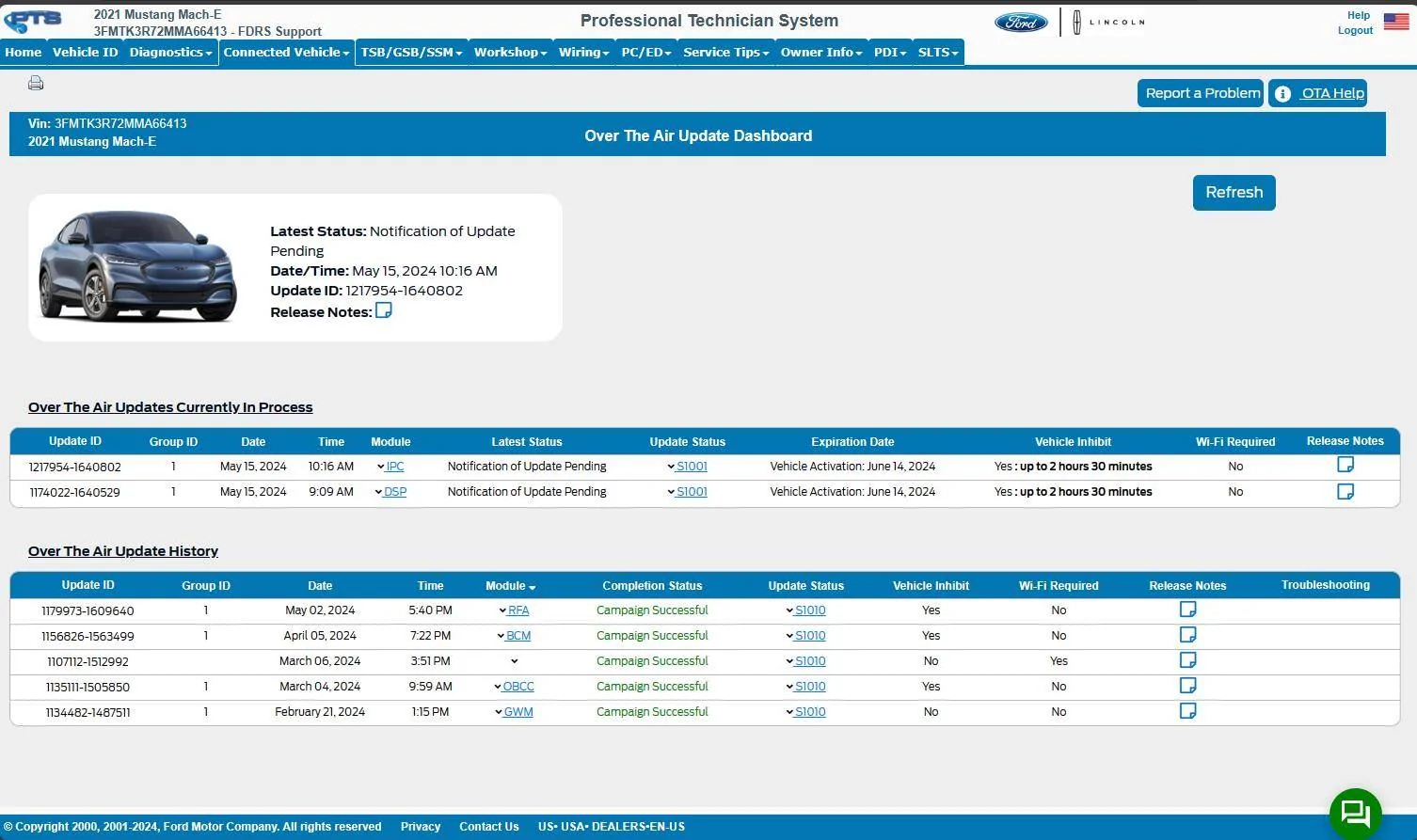Image resolution: width=1417 pixels, height=840 pixels.
Task: Select Update ID 1174022-1640529 cell
Action: [74, 492]
